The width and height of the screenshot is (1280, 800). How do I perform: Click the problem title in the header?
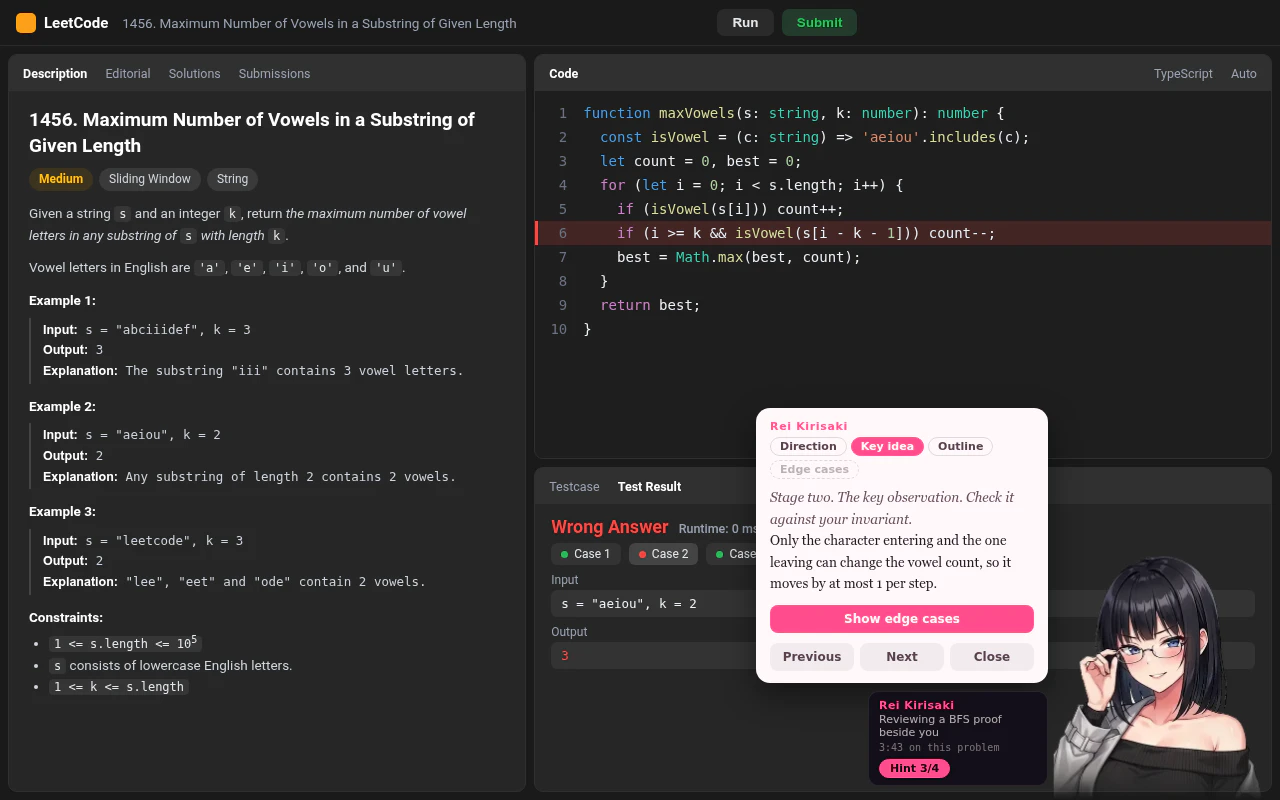click(x=319, y=23)
